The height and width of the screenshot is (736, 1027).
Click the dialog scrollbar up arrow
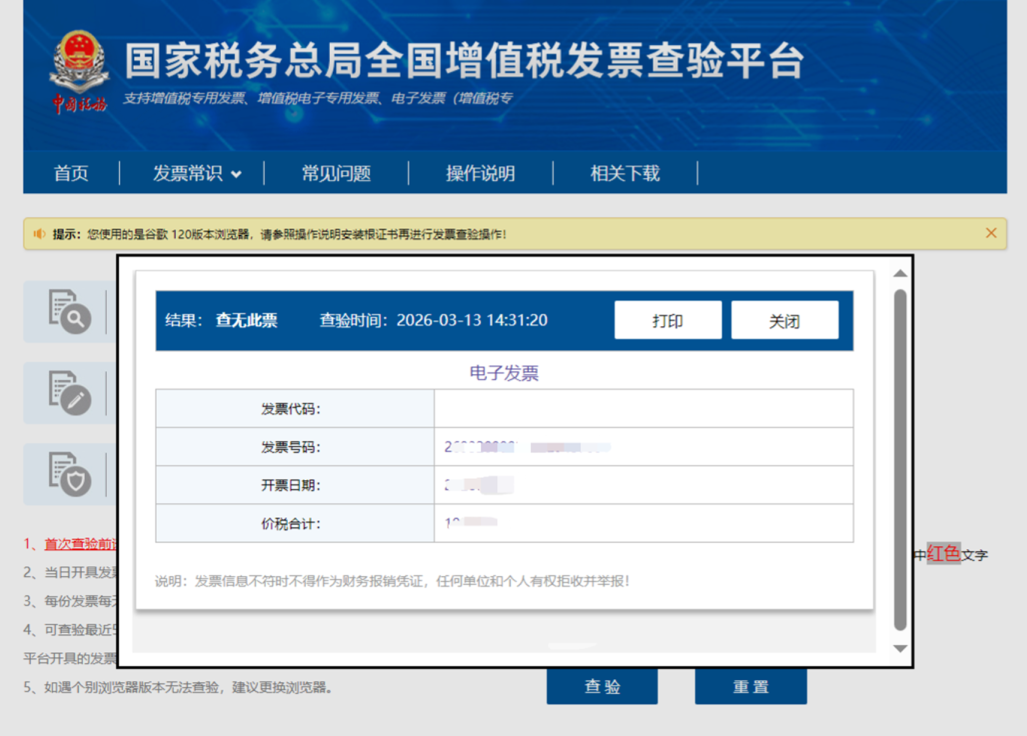901,274
